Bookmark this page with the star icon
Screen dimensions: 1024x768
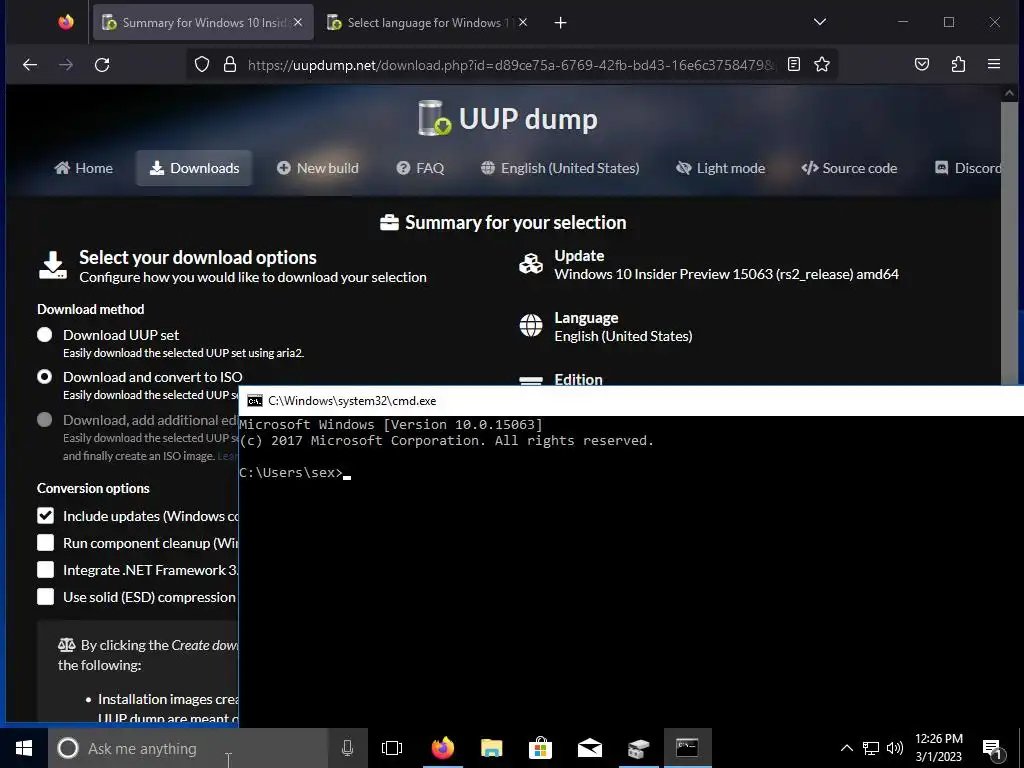(x=822, y=64)
